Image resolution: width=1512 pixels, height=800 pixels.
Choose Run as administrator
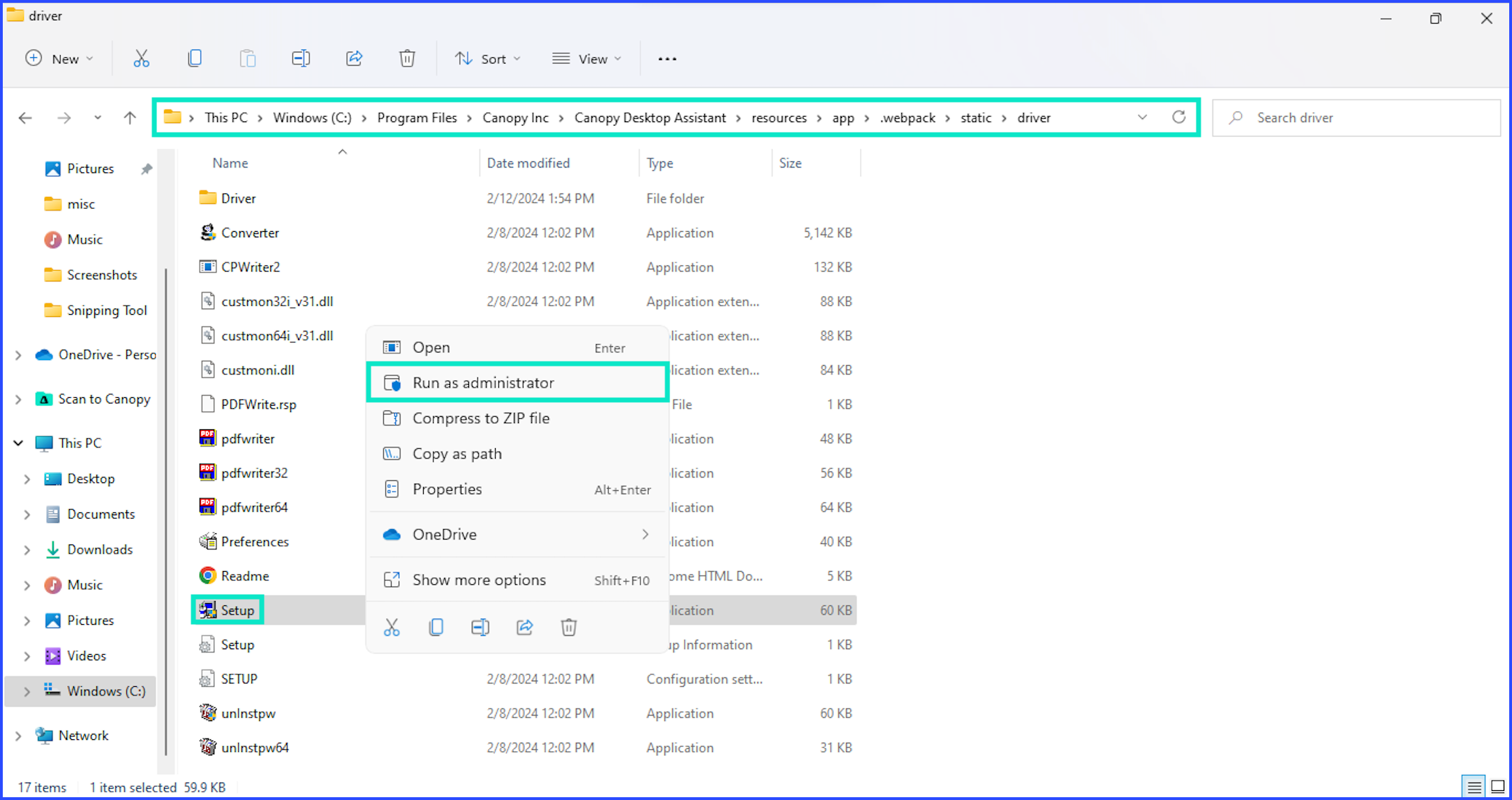pos(517,383)
